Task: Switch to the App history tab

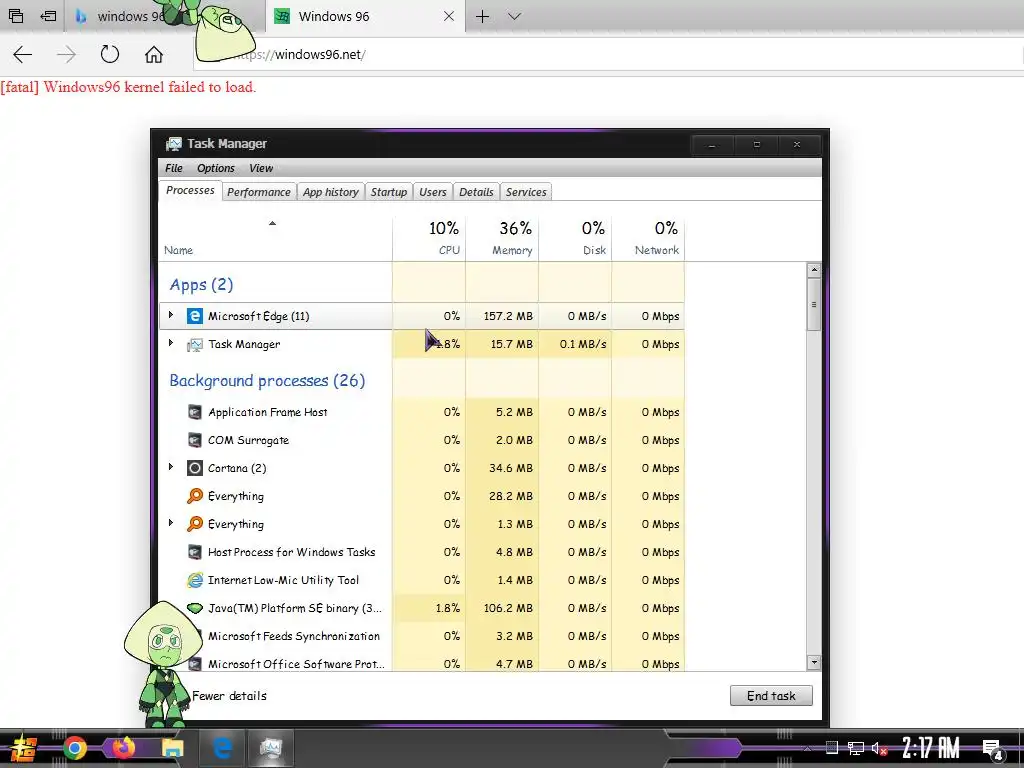Action: click(x=330, y=192)
